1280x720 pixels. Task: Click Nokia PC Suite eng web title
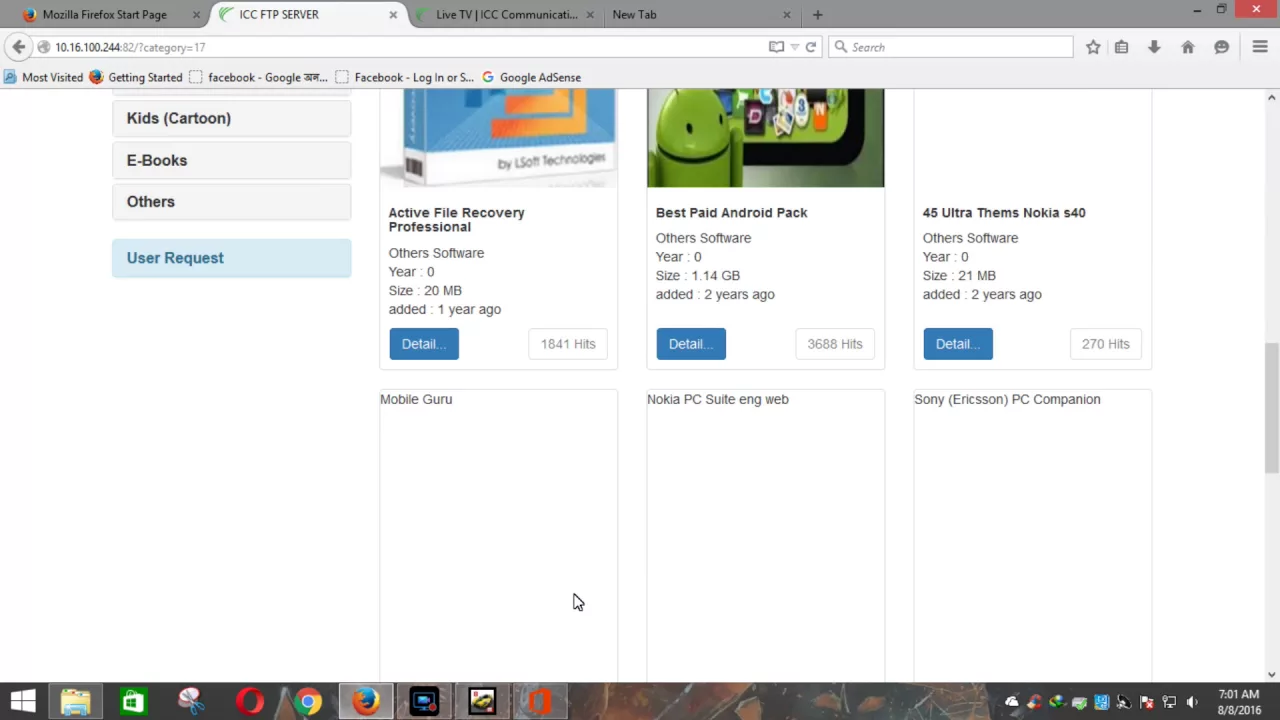718,399
